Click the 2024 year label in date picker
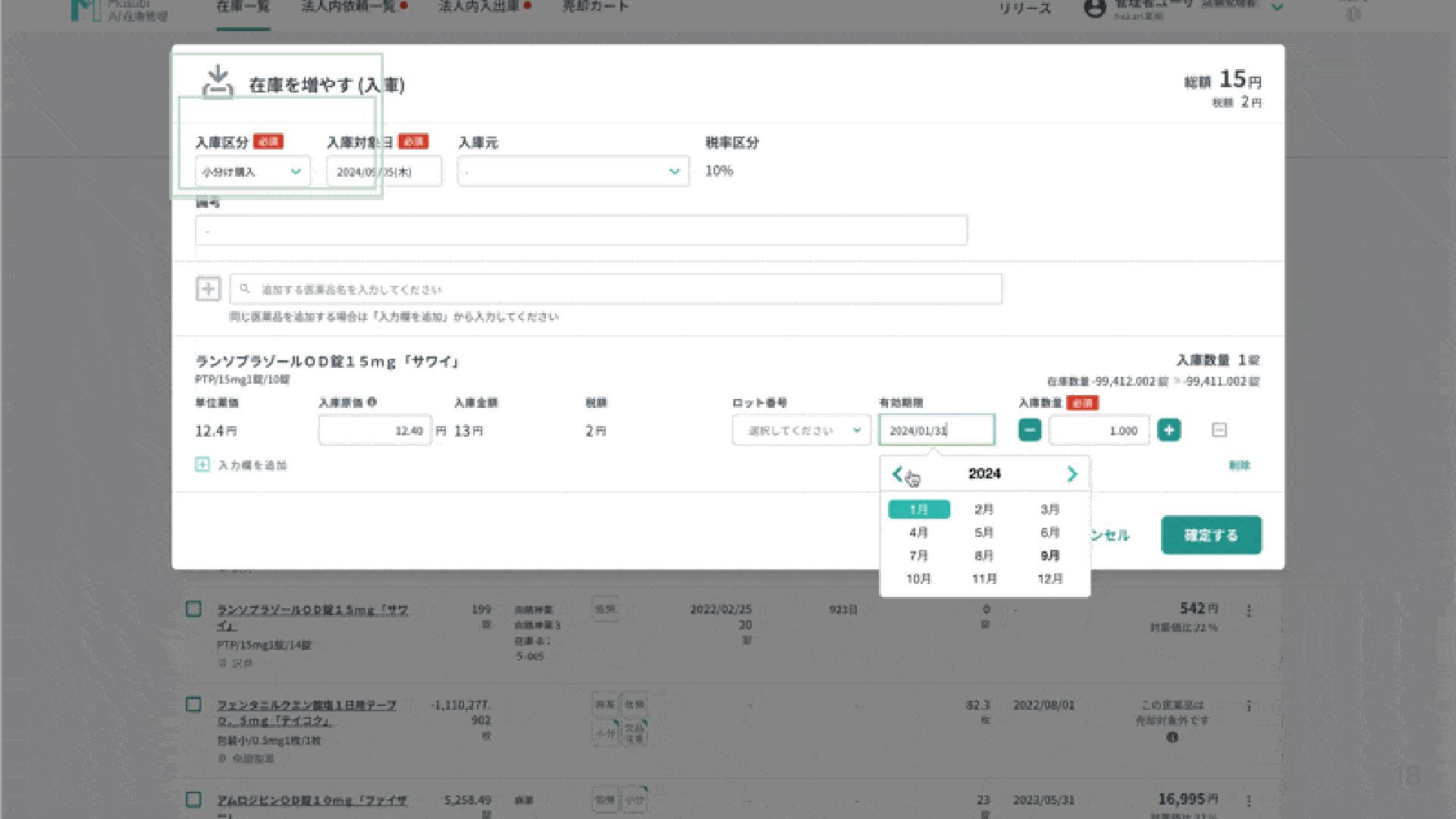Screen dimensions: 1456x819 pyautogui.click(x=984, y=474)
